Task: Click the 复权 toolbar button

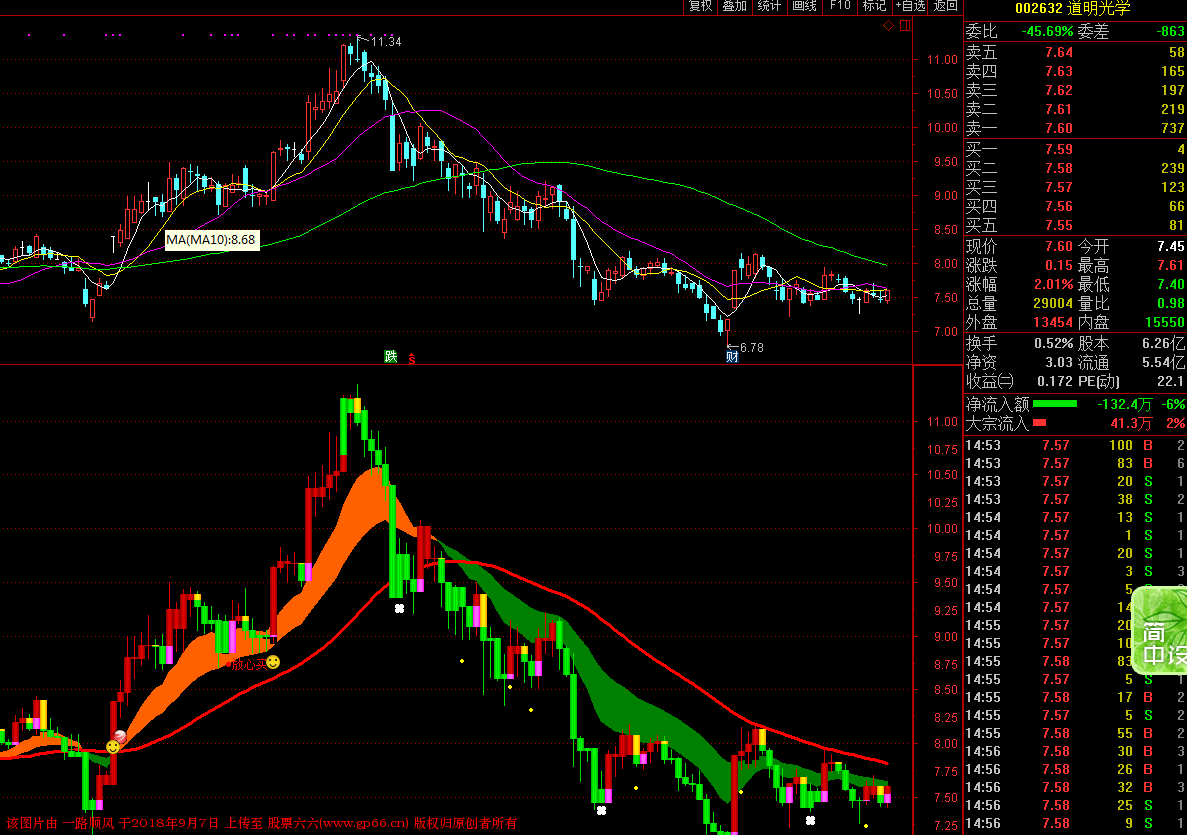Action: tap(700, 6)
